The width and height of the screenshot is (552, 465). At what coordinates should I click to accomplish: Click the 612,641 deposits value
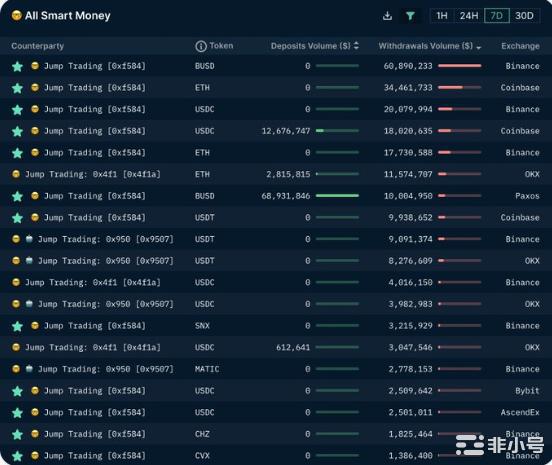point(293,348)
